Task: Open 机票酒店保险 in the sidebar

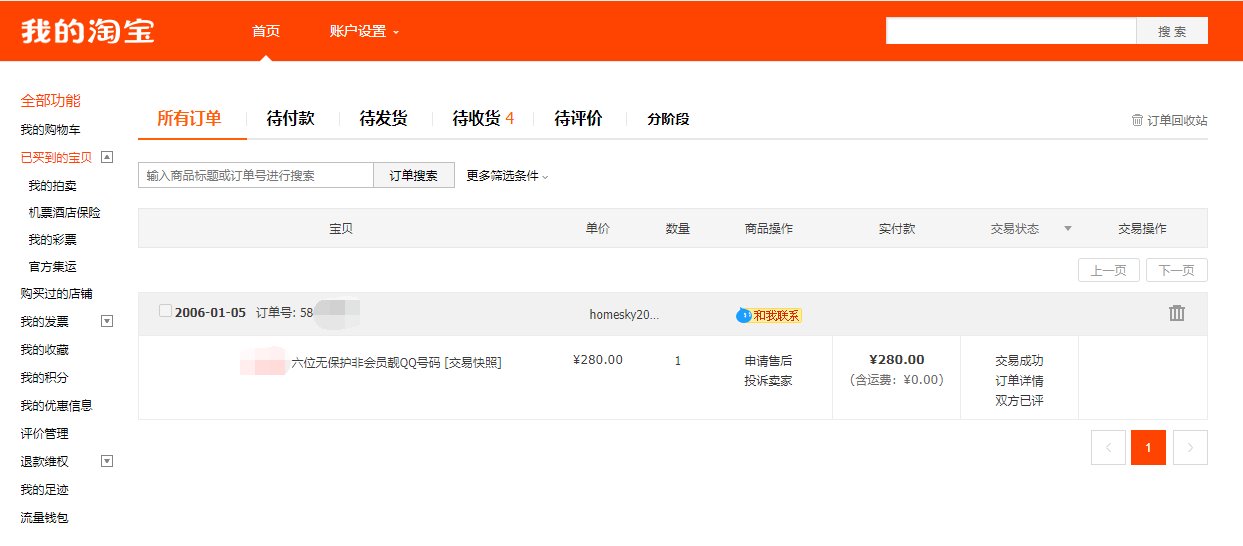Action: tap(64, 213)
